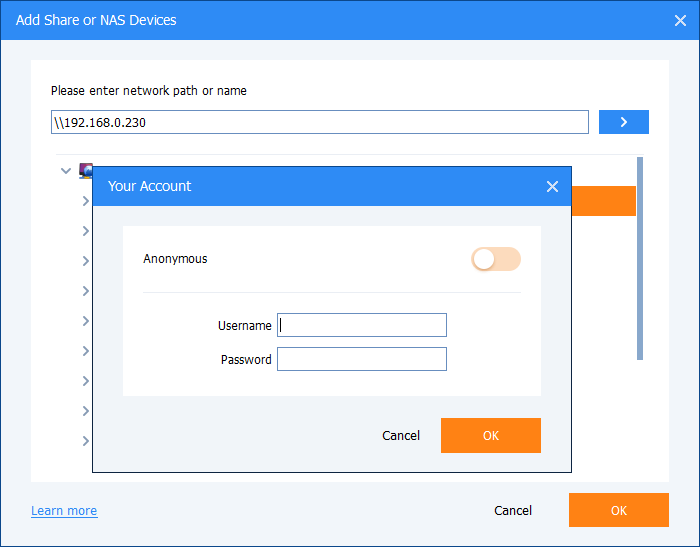The width and height of the screenshot is (700, 547).
Task: Expand the second child node chevron in tree
Action: tap(85, 231)
